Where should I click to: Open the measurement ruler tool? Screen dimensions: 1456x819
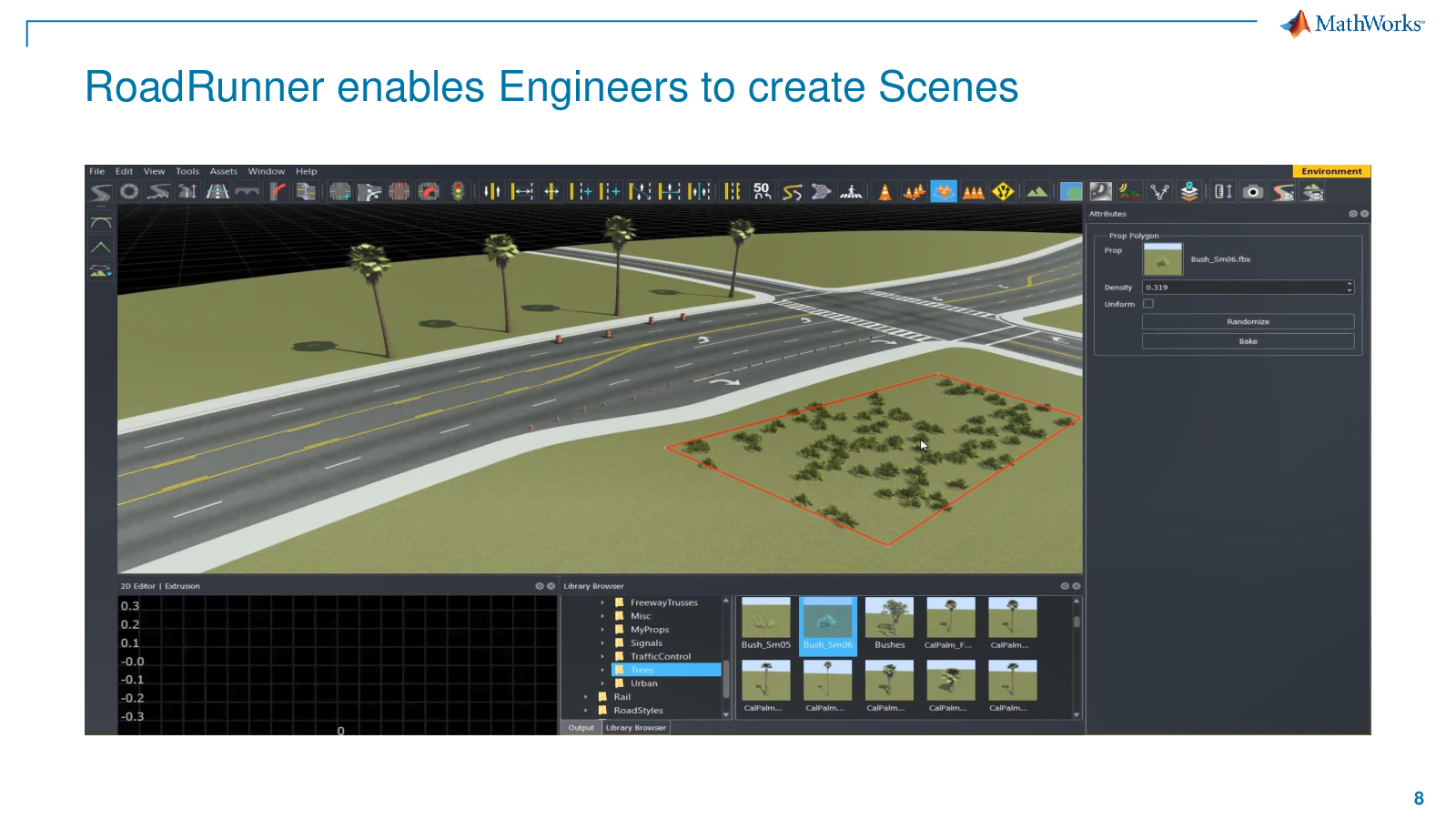[x=1223, y=192]
